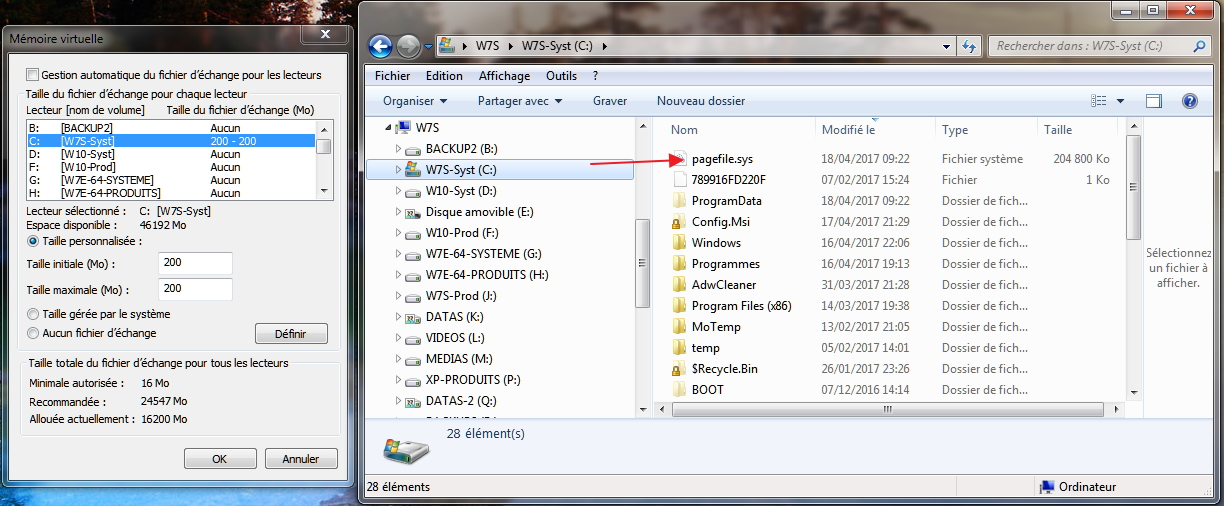Click Graver toolbar button
The image size is (1224, 506).
610,101
